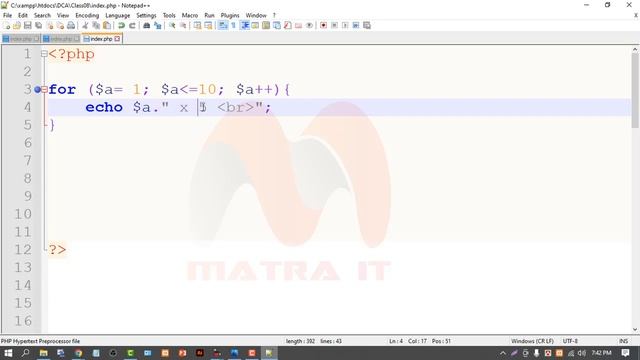Screen dimensions: 640x360
Task: Undo the last edit using the green arrow
Action: coord(121,25)
